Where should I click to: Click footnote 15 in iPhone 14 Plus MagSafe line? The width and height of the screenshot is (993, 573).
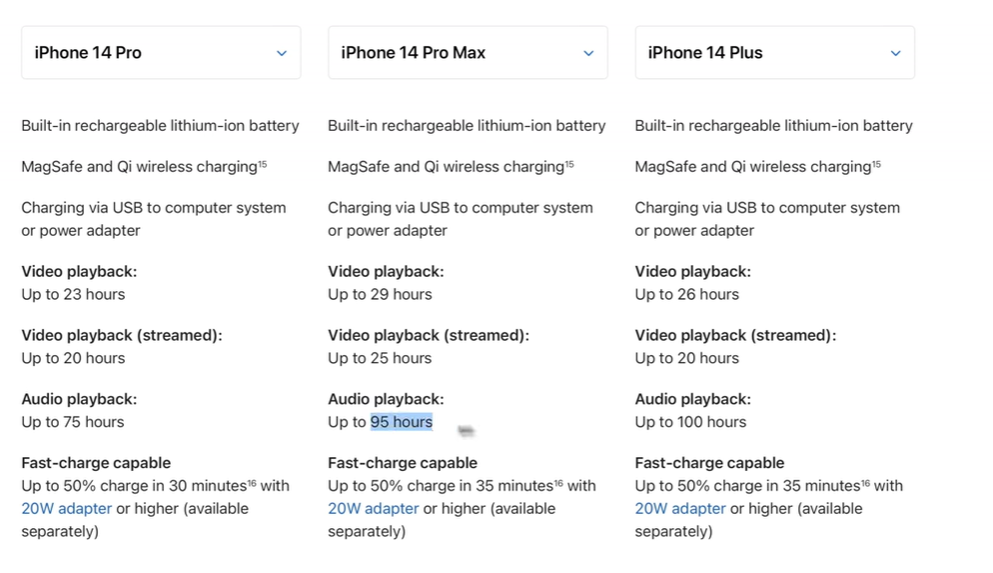tap(876, 164)
